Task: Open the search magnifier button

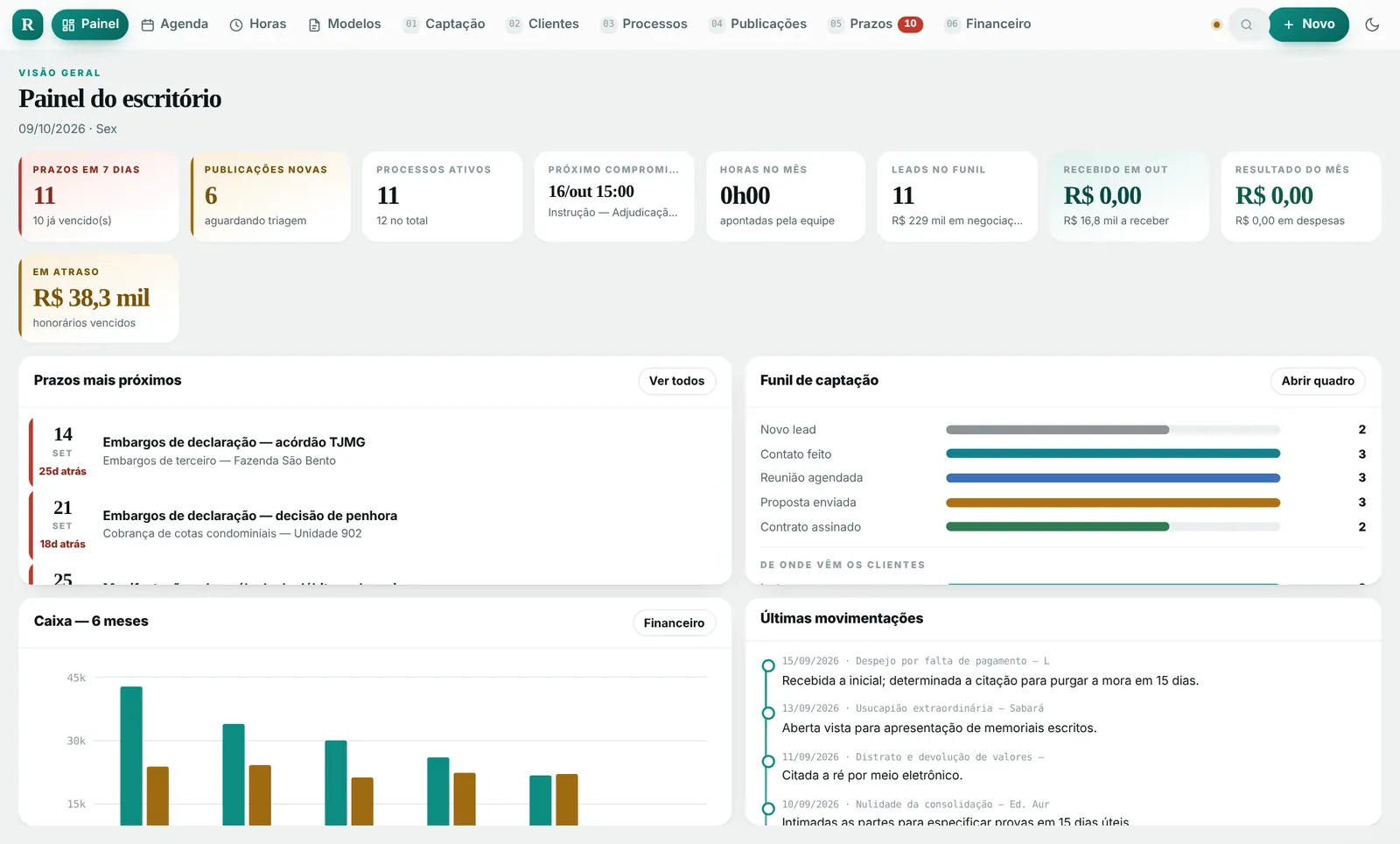Action: click(x=1246, y=25)
